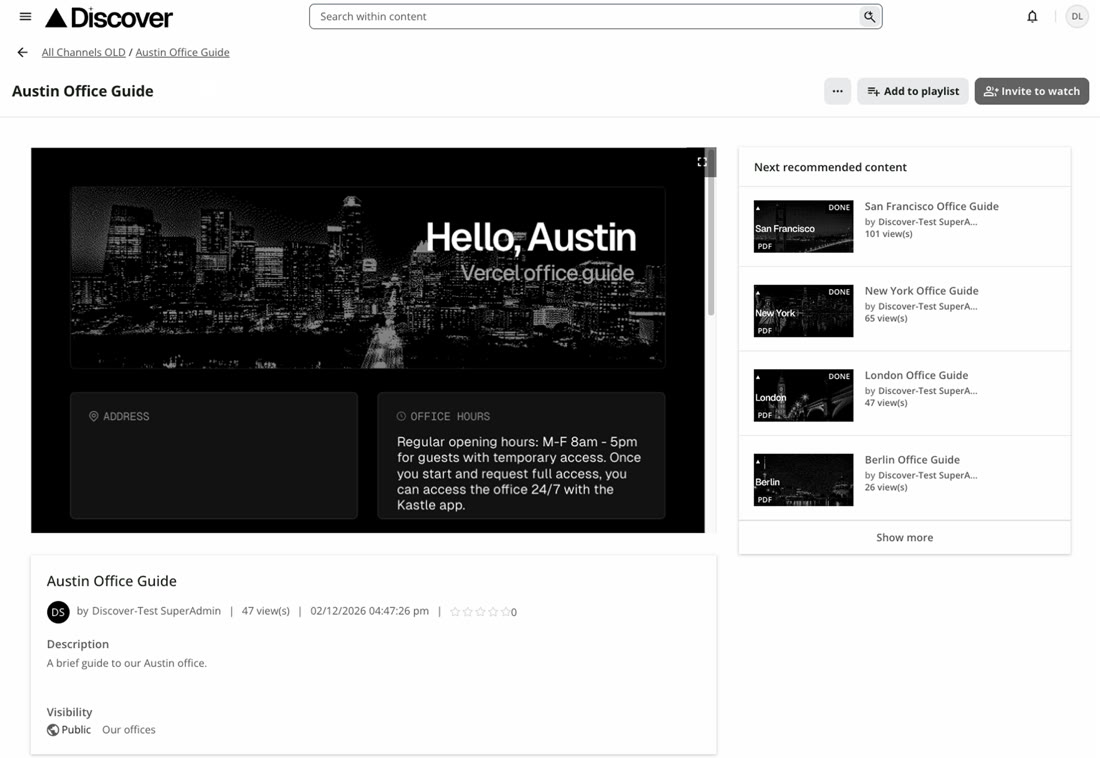Viewport: 1100px width, 758px height.
Task: Click the search magnifier icon
Action: coord(869,16)
